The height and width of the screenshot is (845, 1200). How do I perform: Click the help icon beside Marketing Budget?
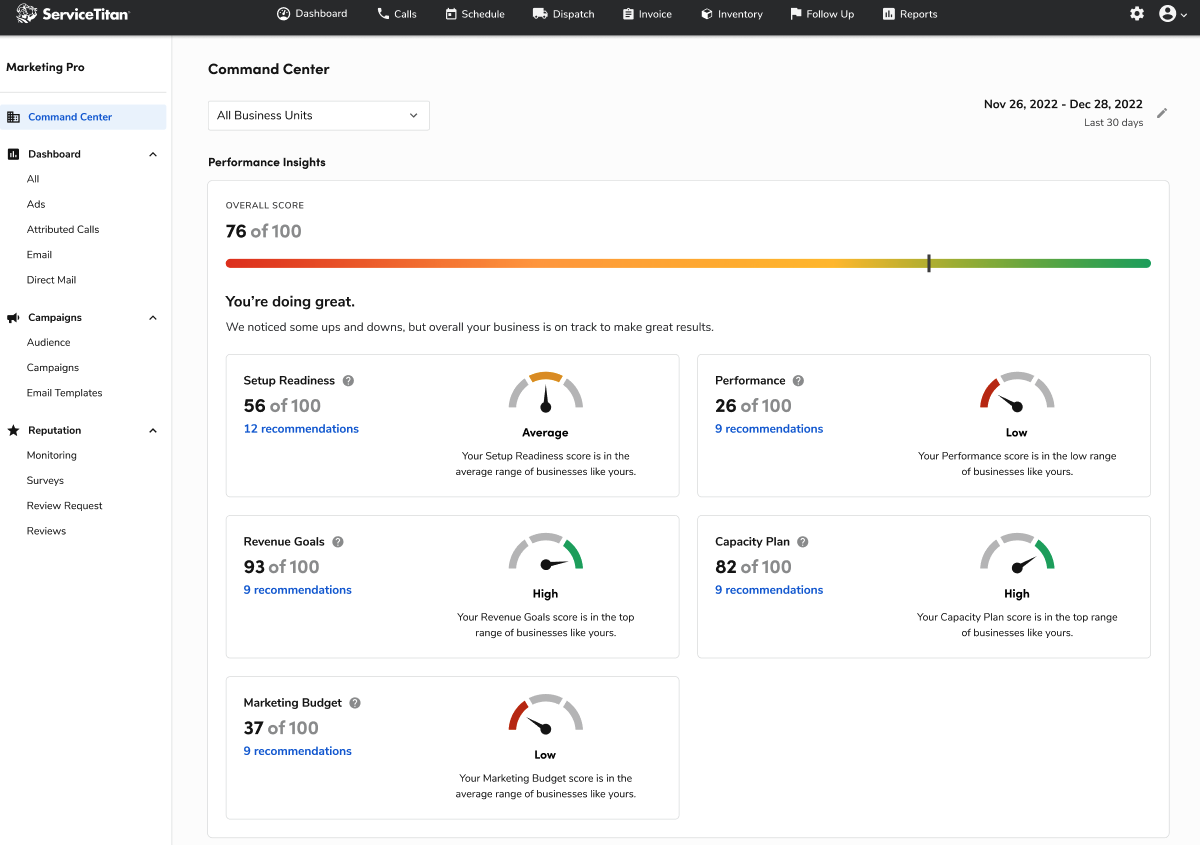pos(355,703)
